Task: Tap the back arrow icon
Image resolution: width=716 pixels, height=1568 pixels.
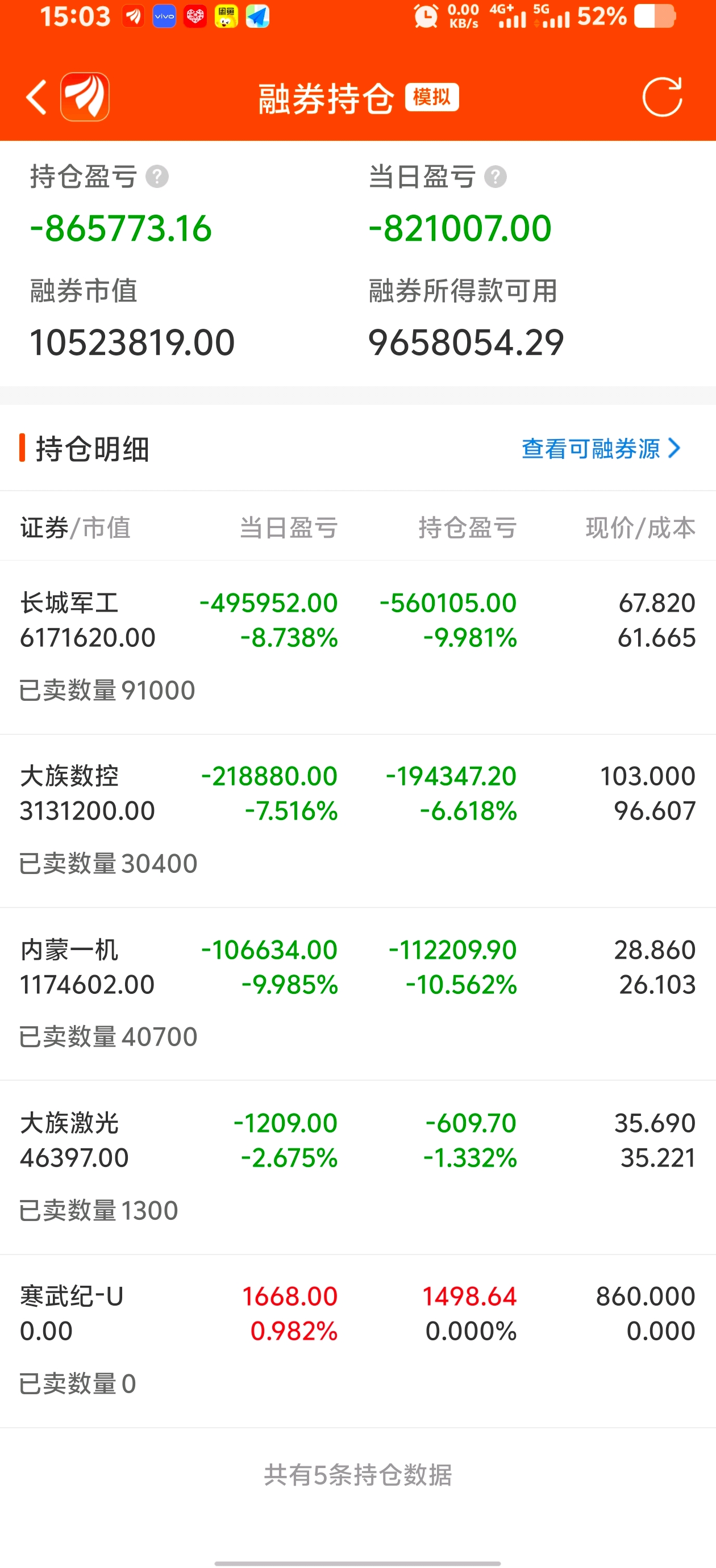Action: (36, 97)
